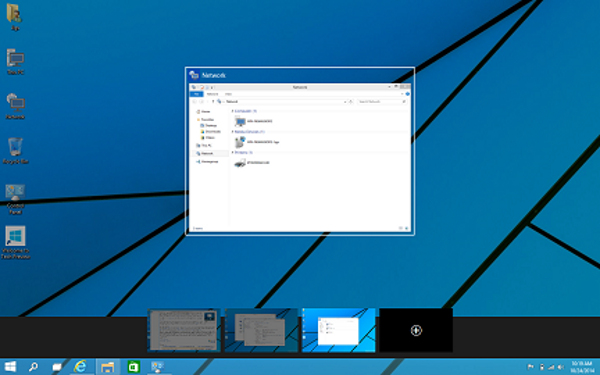Select the folder icon at top of desktop
The width and height of the screenshot is (600, 375).
(15, 17)
